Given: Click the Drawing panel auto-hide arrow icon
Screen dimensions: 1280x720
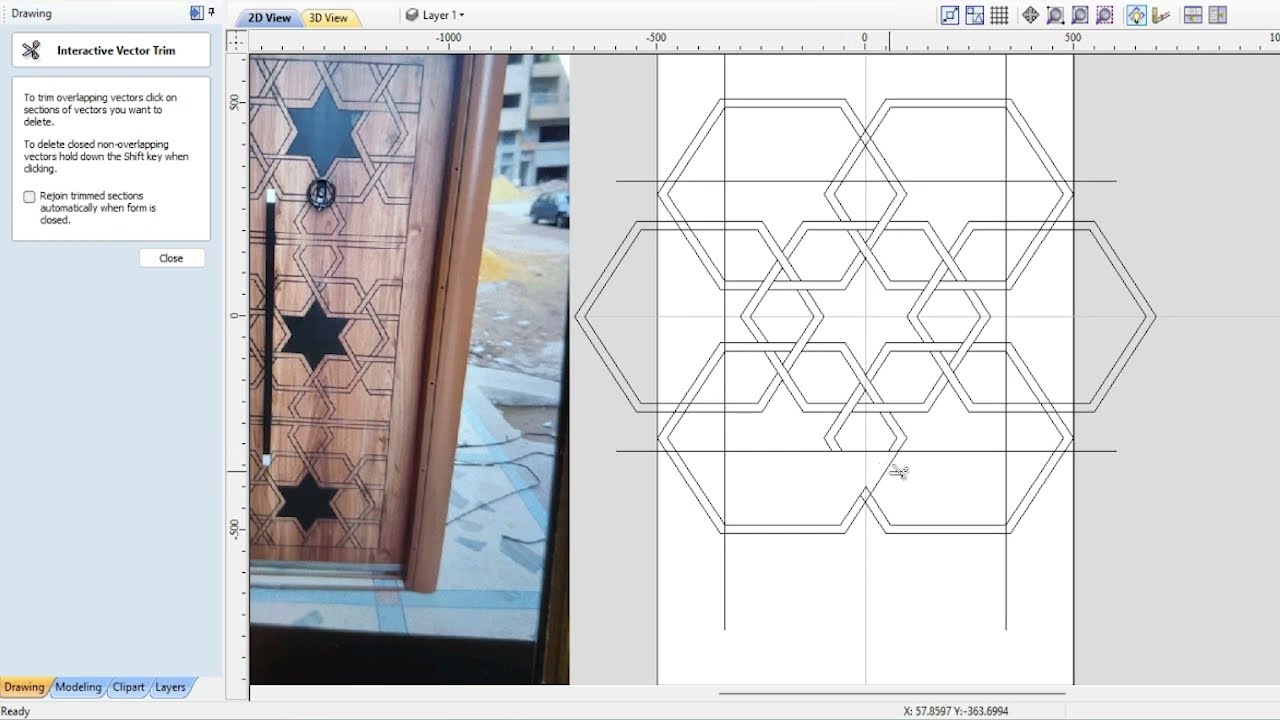Looking at the screenshot, I should pyautogui.click(x=196, y=13).
